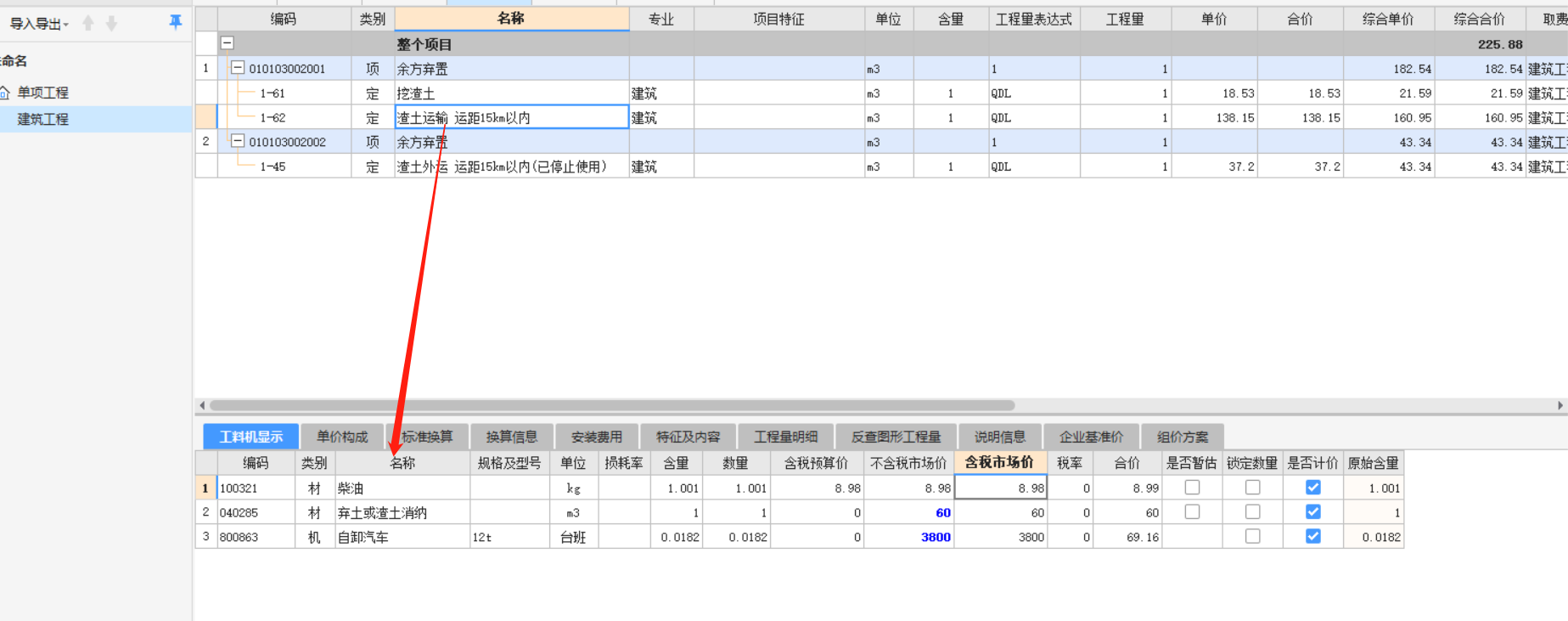Open the 说明信息 tab
Viewport: 1568px width, 621px height.
coord(1000,437)
